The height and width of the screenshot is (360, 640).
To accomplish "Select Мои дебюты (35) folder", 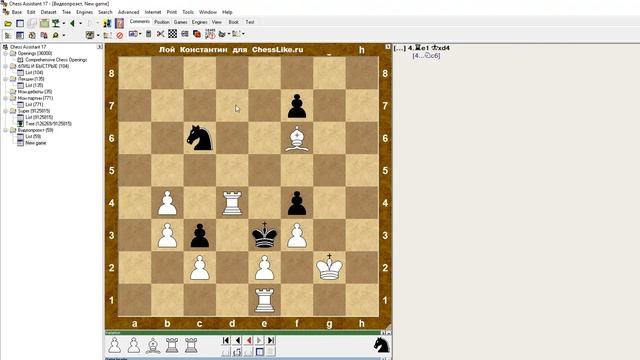I will (35, 92).
